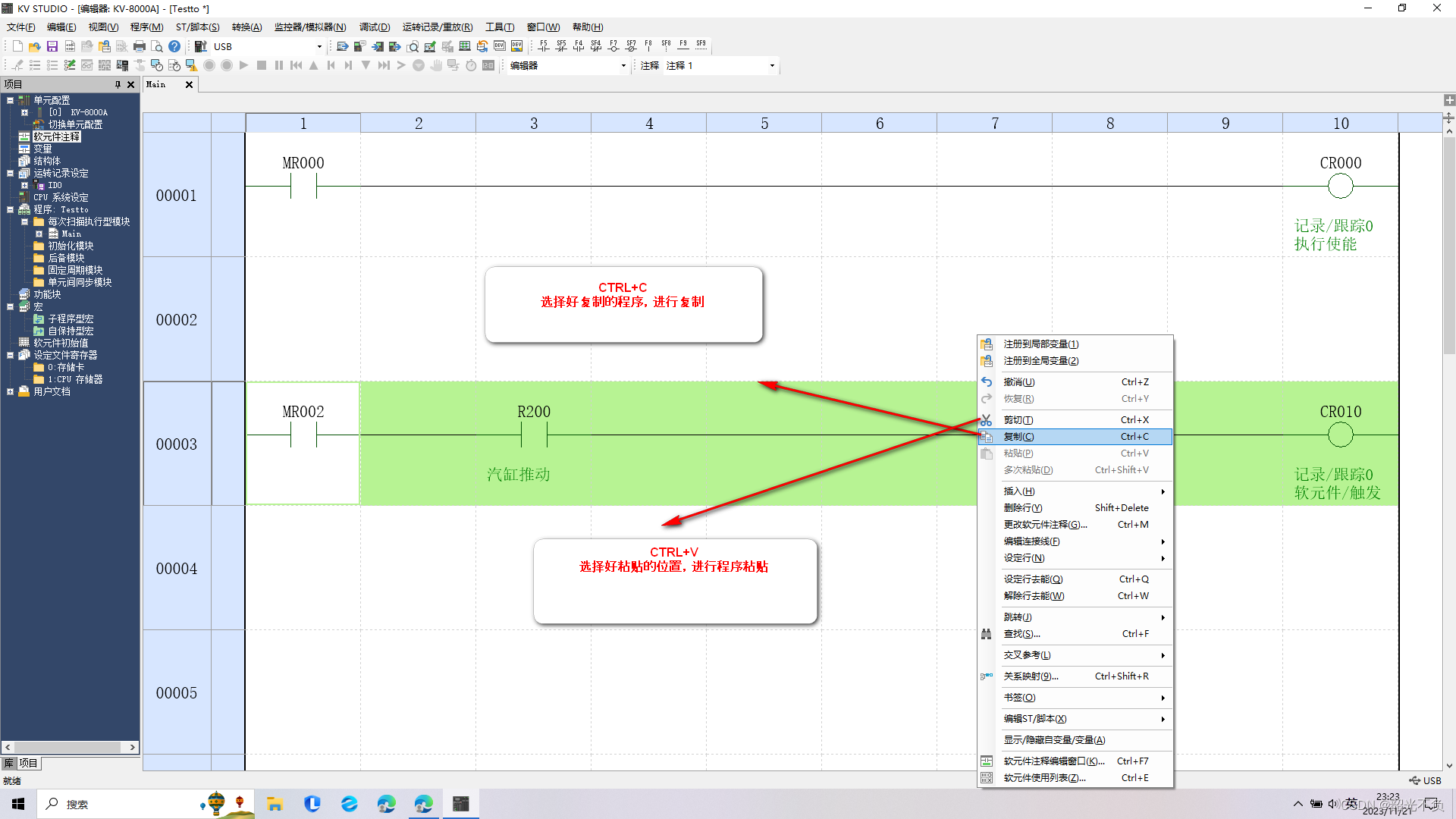Click the project panel horizontal scrollbar
This screenshot has height=819, width=1456.
(70, 748)
